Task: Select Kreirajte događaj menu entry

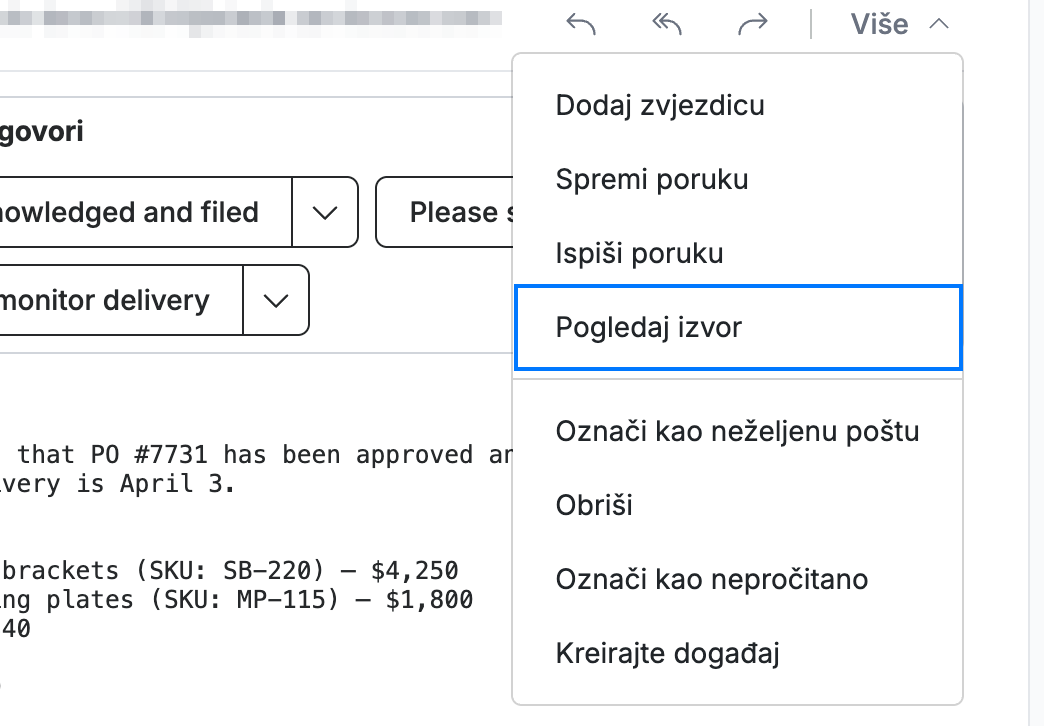Action: pyautogui.click(x=738, y=653)
